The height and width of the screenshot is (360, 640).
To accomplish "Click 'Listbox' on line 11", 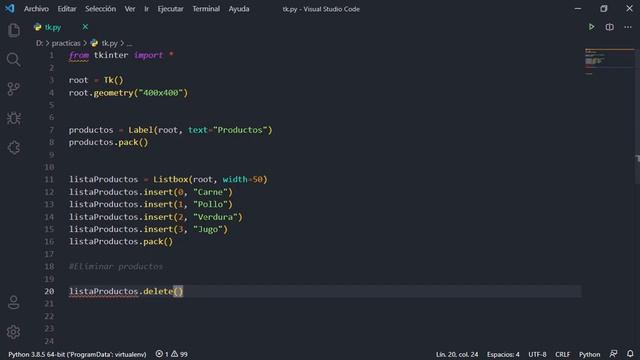I will 170,179.
